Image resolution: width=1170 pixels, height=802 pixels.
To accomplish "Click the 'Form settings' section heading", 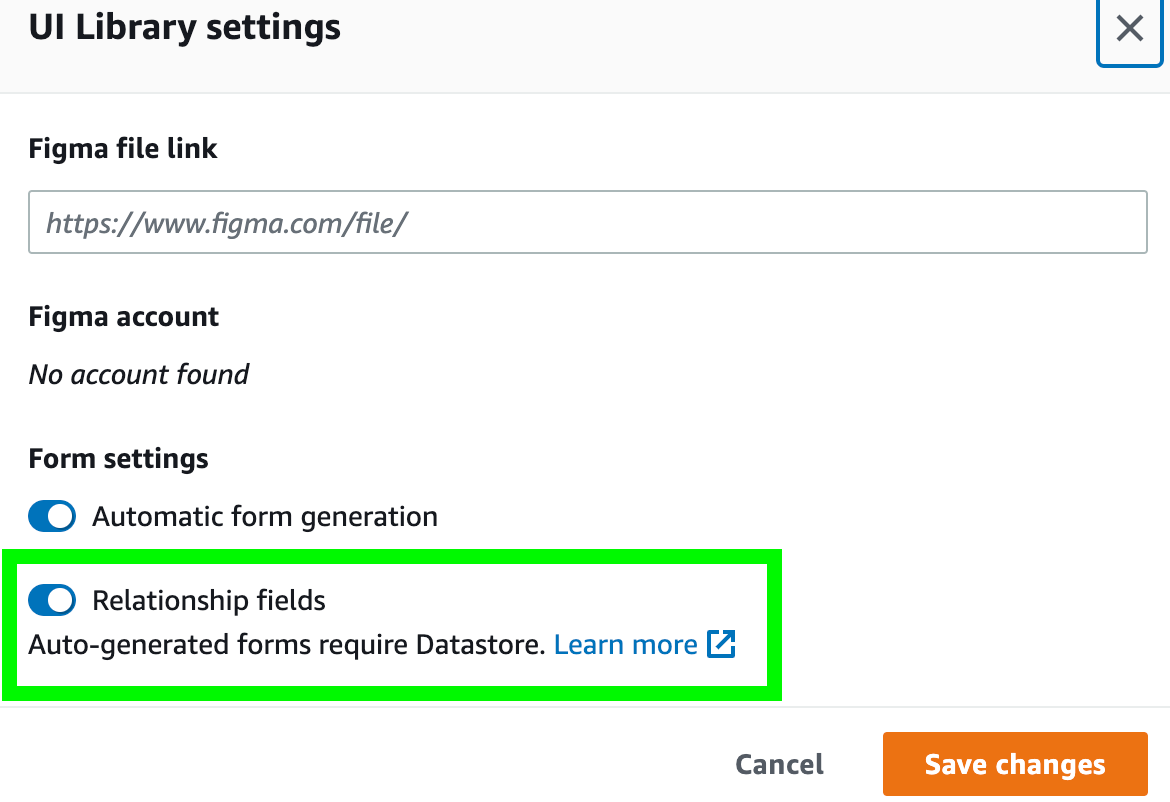I will (x=119, y=458).
